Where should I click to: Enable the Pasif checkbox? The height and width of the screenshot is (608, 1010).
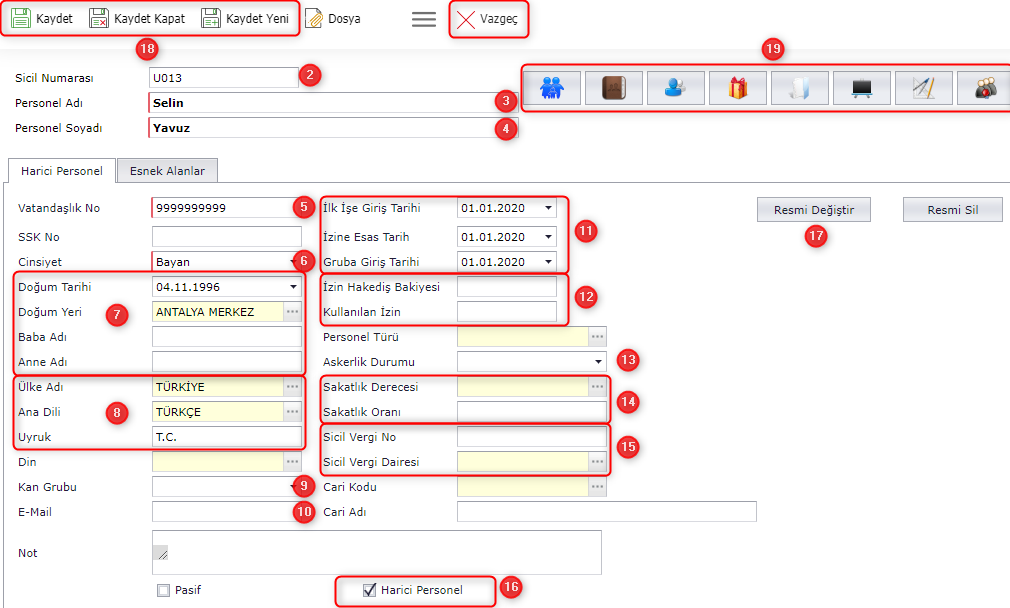click(x=163, y=590)
